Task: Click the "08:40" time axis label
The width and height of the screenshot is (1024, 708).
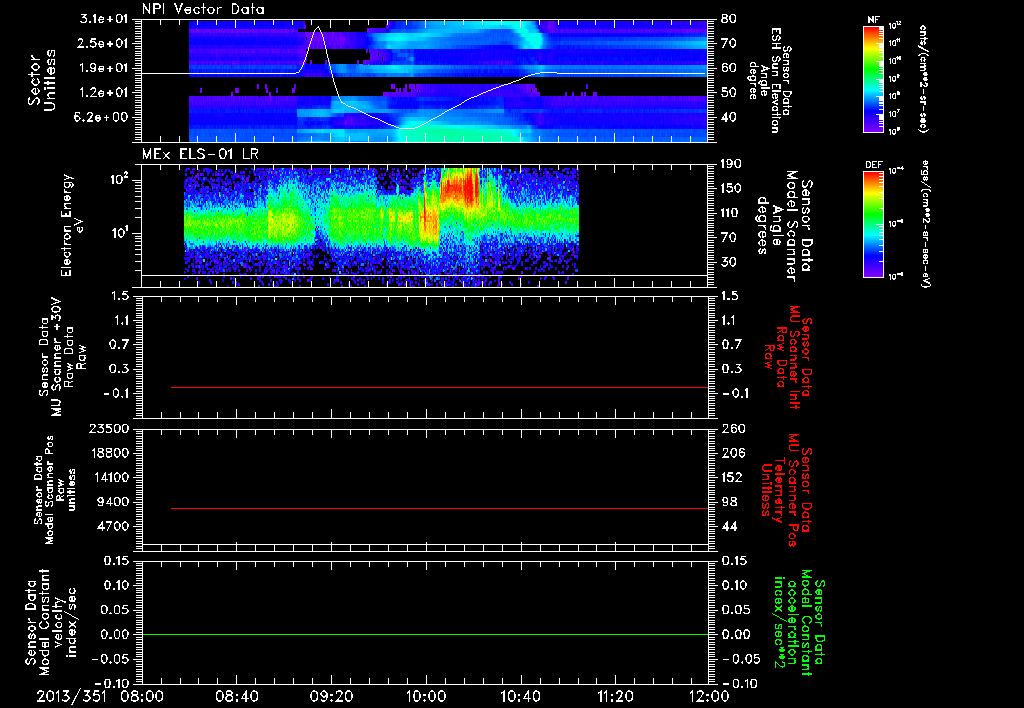Action: pos(236,696)
